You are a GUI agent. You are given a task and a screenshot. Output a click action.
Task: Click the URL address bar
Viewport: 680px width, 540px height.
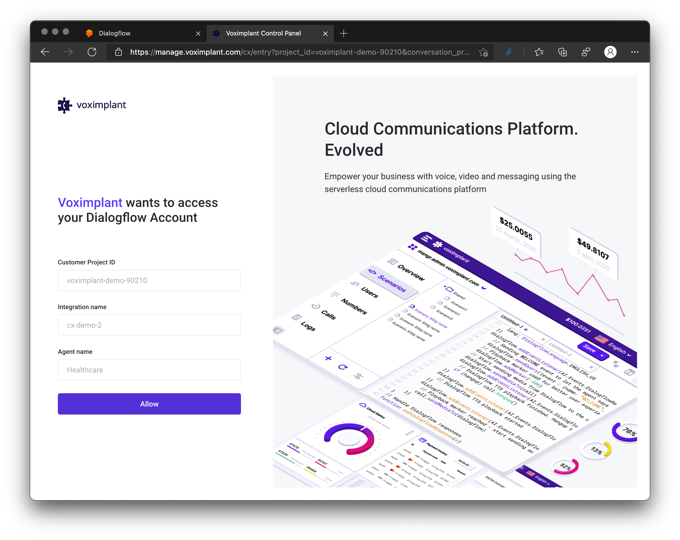point(299,52)
